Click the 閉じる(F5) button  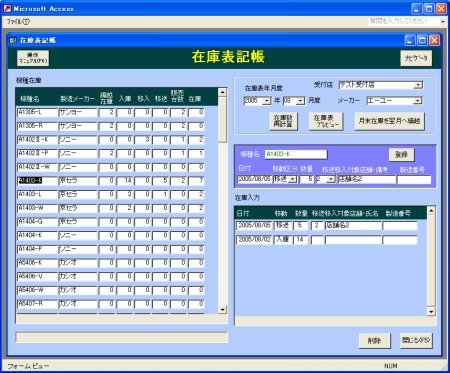click(416, 340)
